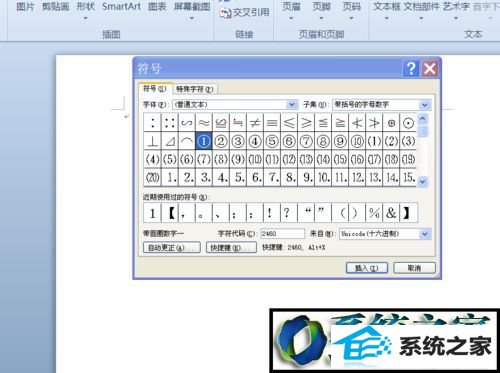This screenshot has width=500, height=373.
Task: Select the circled dot ⊙ symbol
Action: (408, 123)
